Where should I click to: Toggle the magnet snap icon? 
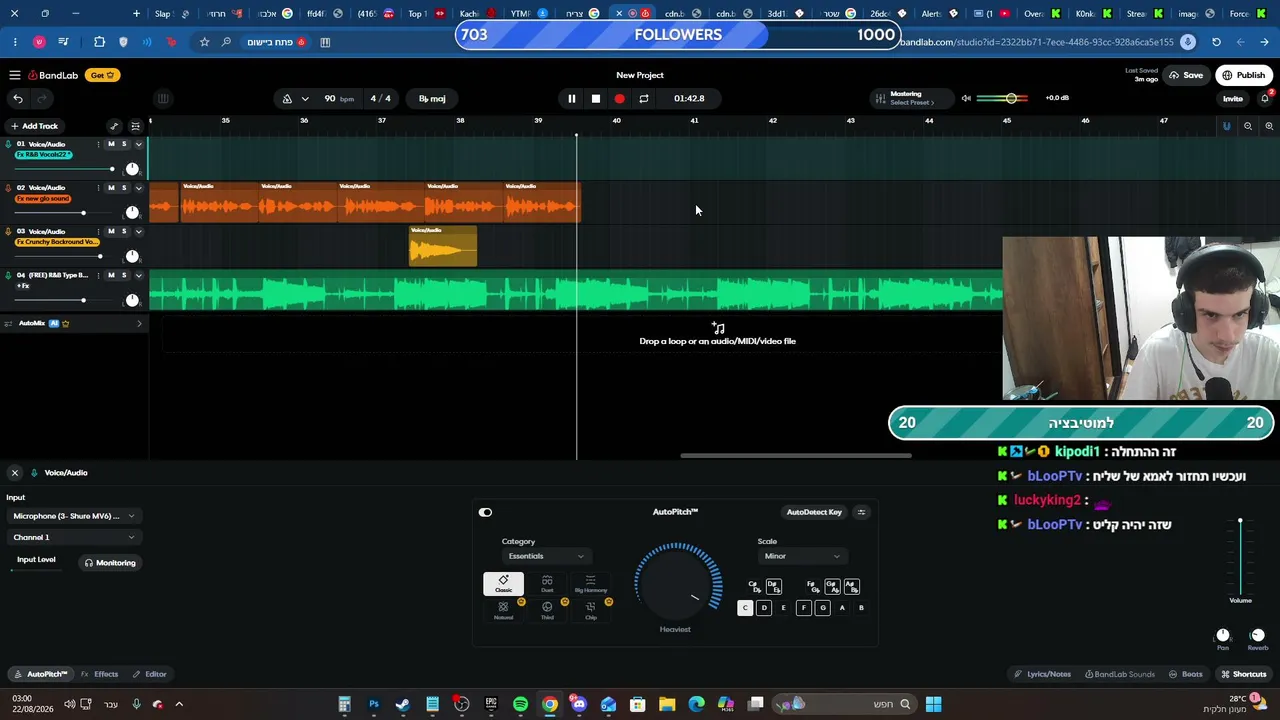click(x=1226, y=126)
